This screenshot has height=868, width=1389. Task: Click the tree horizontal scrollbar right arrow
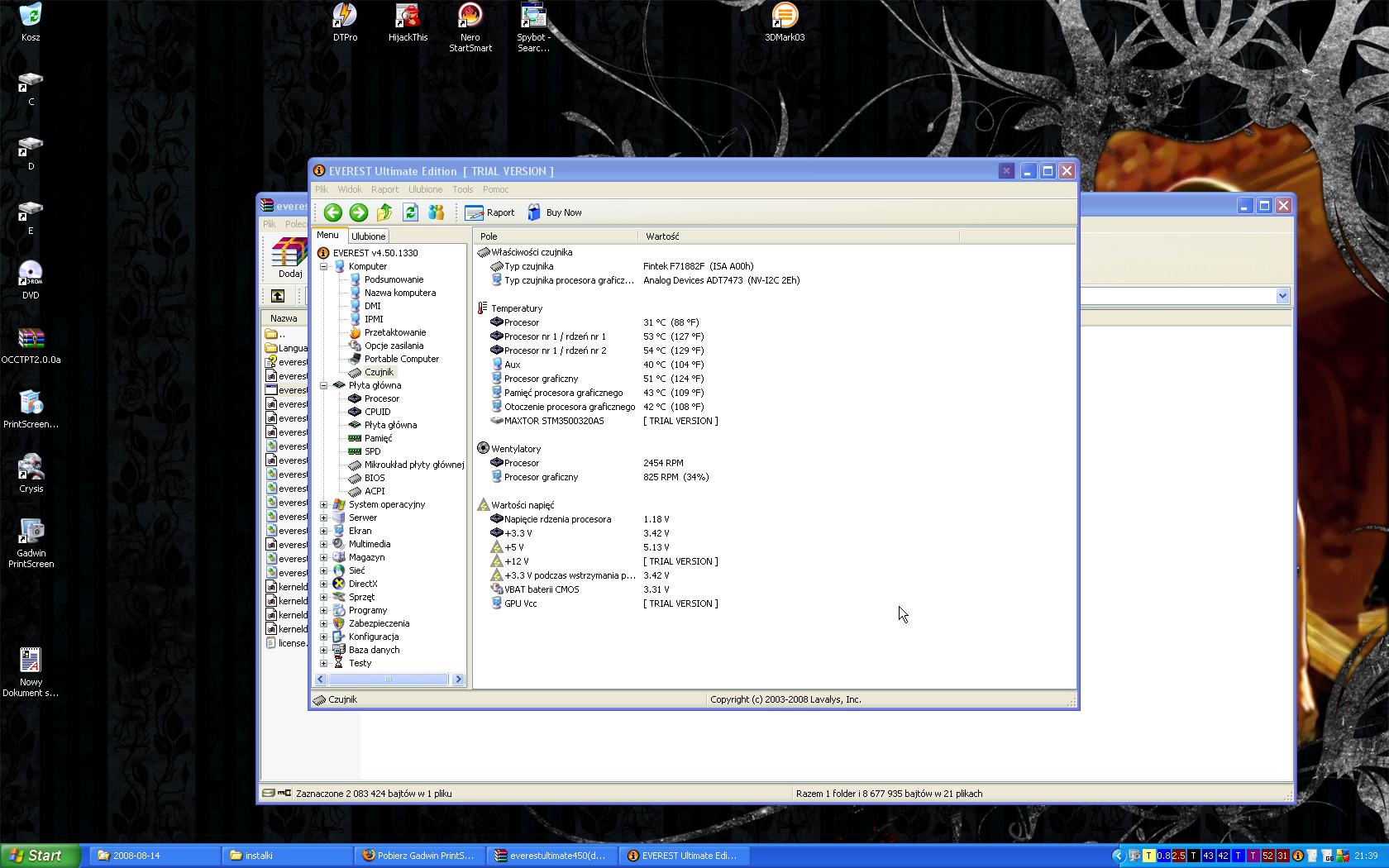point(458,680)
